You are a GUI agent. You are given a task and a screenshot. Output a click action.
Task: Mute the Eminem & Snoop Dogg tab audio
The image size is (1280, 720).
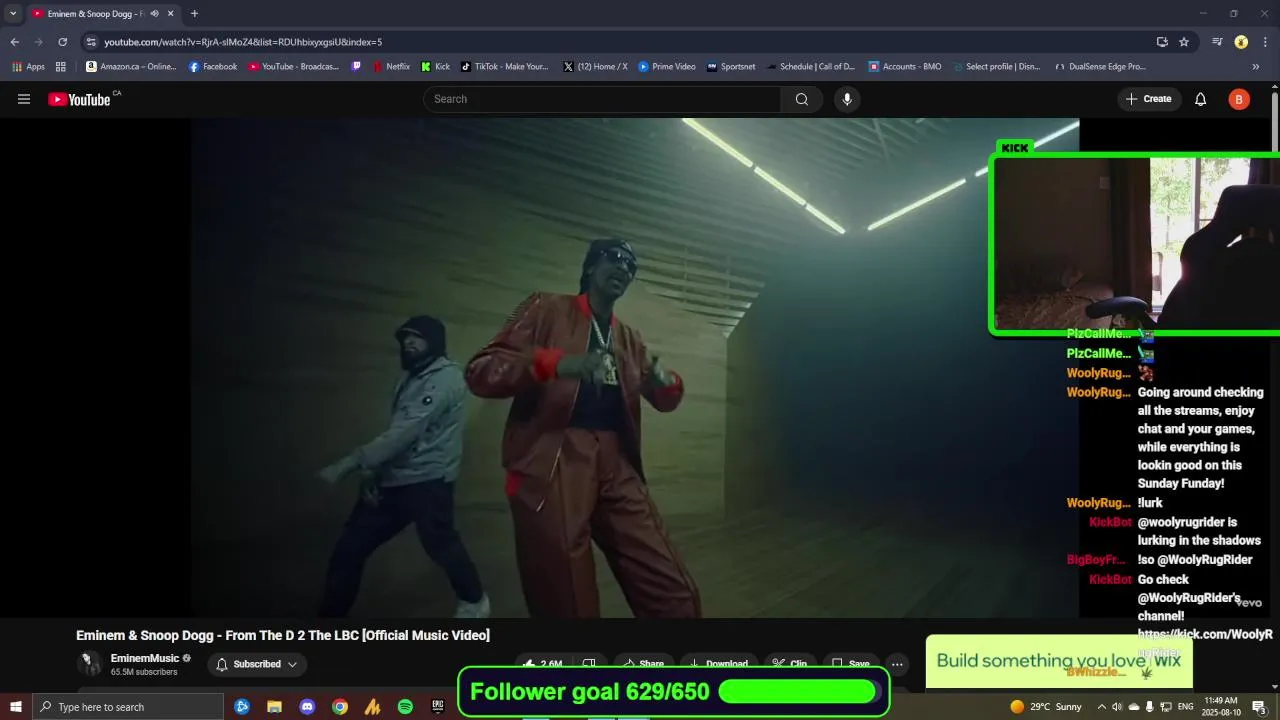pyautogui.click(x=154, y=14)
